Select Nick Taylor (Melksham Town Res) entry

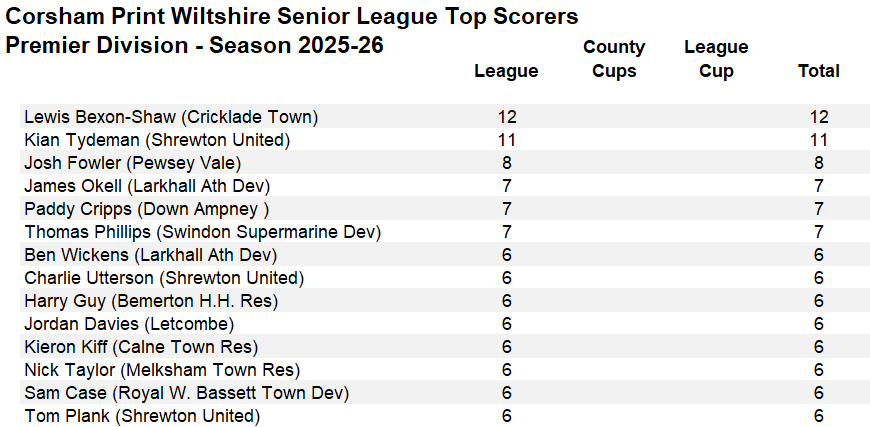click(162, 370)
